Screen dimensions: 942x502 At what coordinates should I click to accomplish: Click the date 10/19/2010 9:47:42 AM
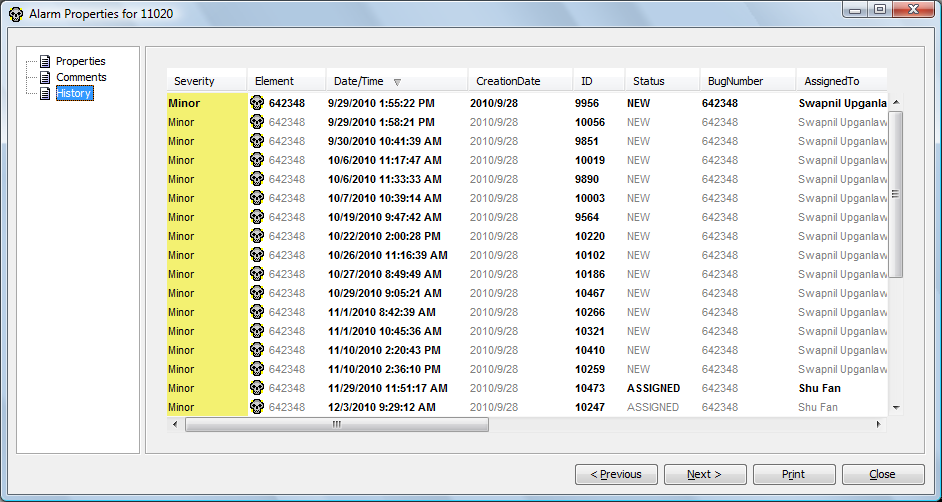click(x=384, y=217)
